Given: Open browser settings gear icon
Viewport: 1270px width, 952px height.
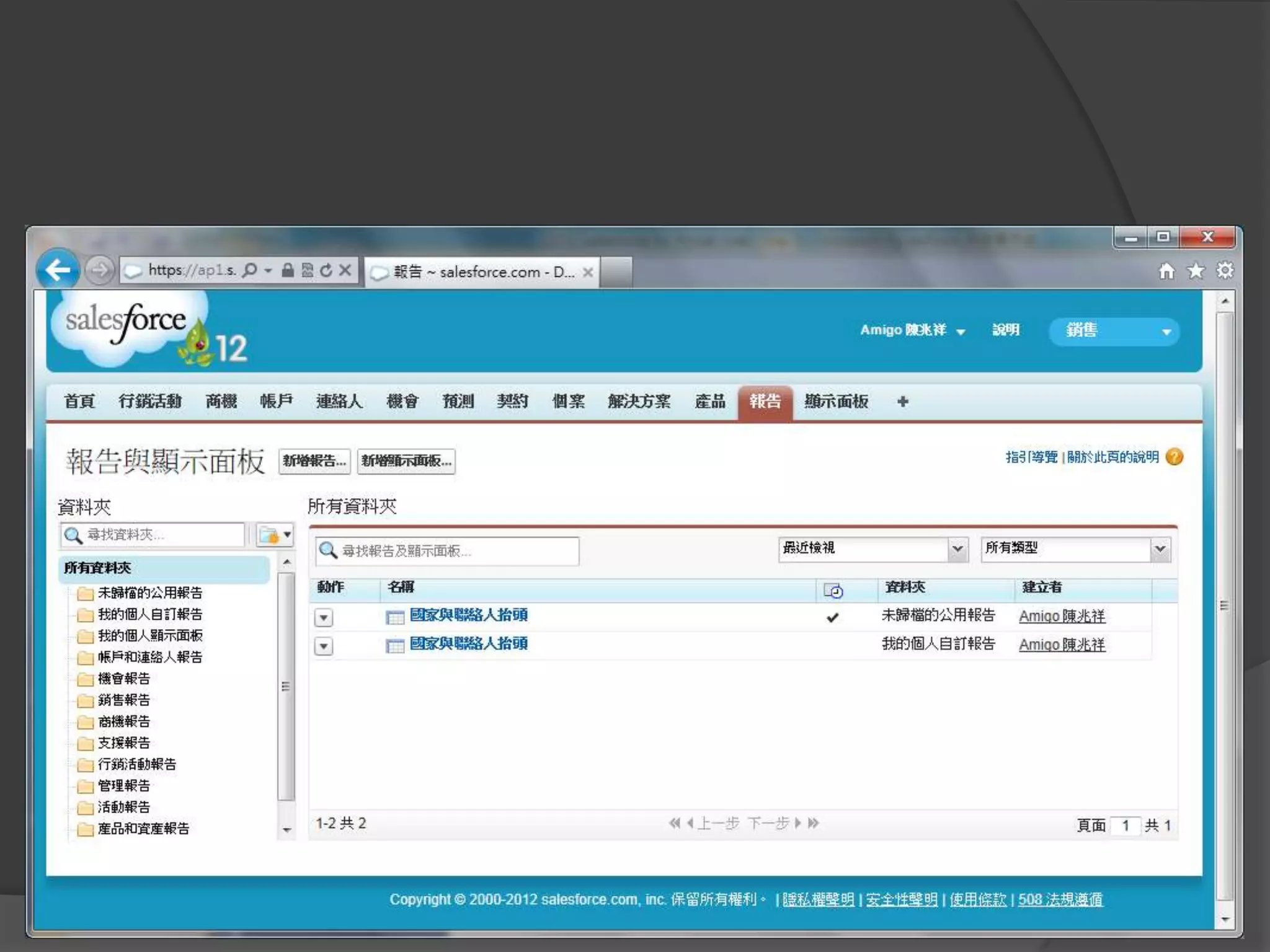Looking at the screenshot, I should pyautogui.click(x=1225, y=271).
